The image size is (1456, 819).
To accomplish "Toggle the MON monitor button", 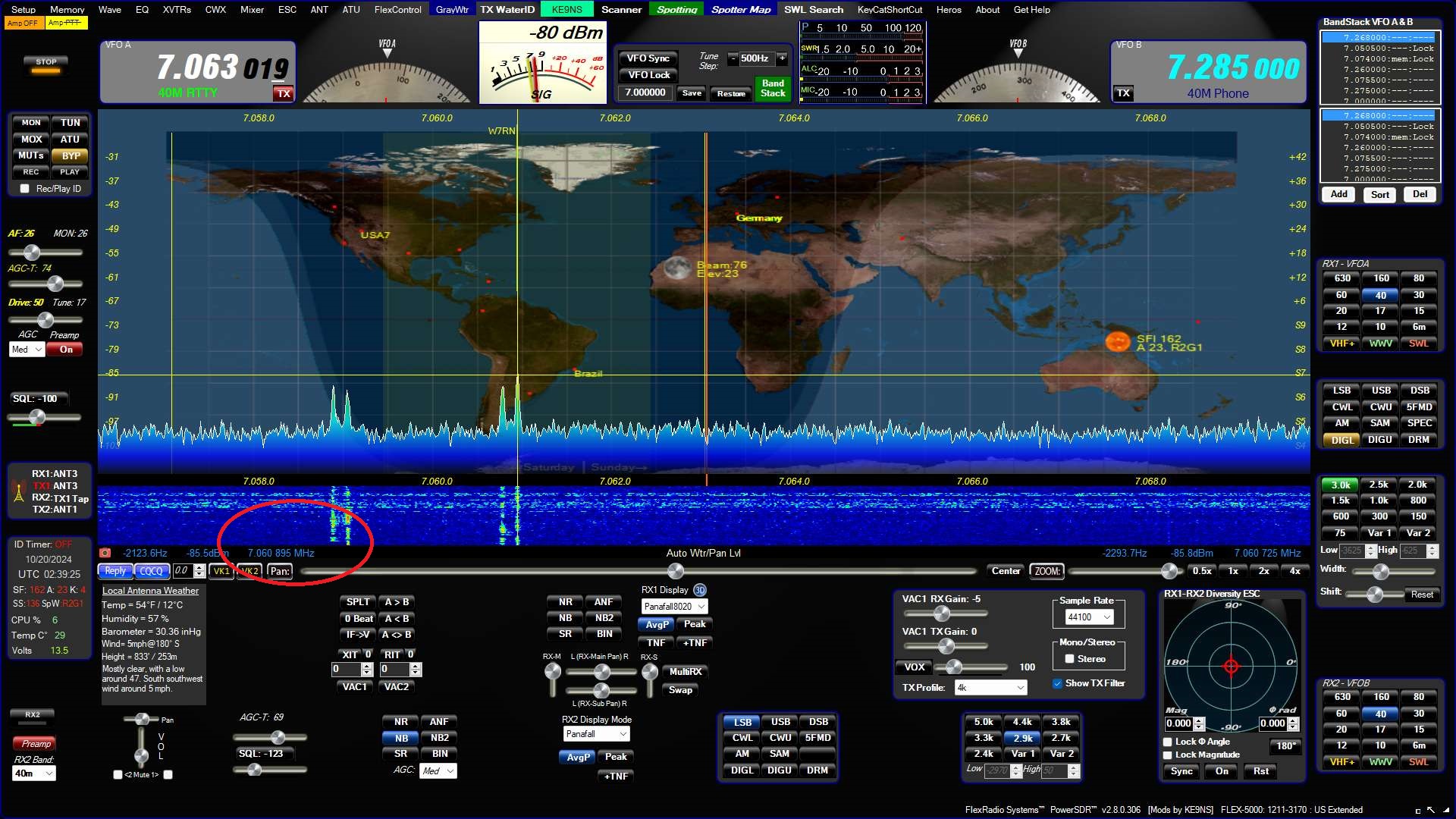I will (x=31, y=122).
